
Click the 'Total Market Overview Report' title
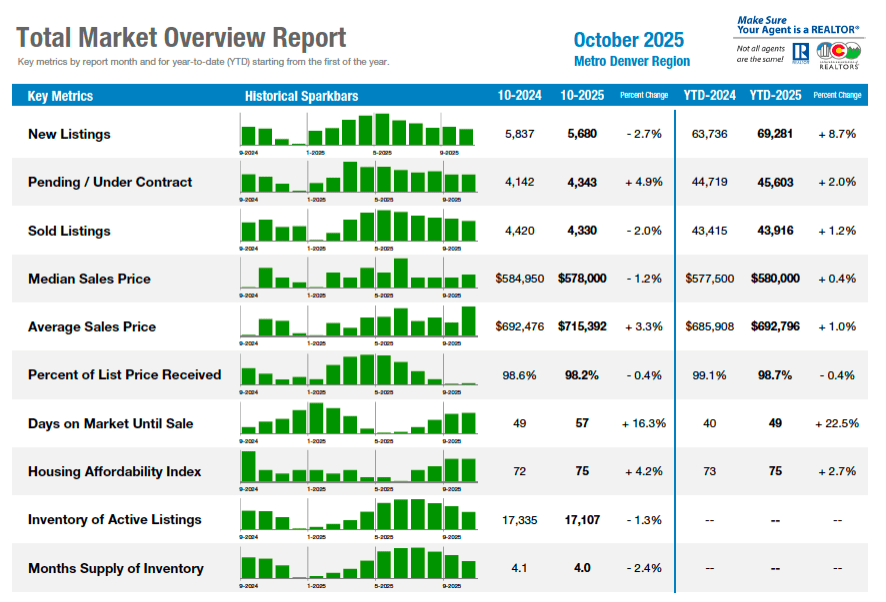182,38
